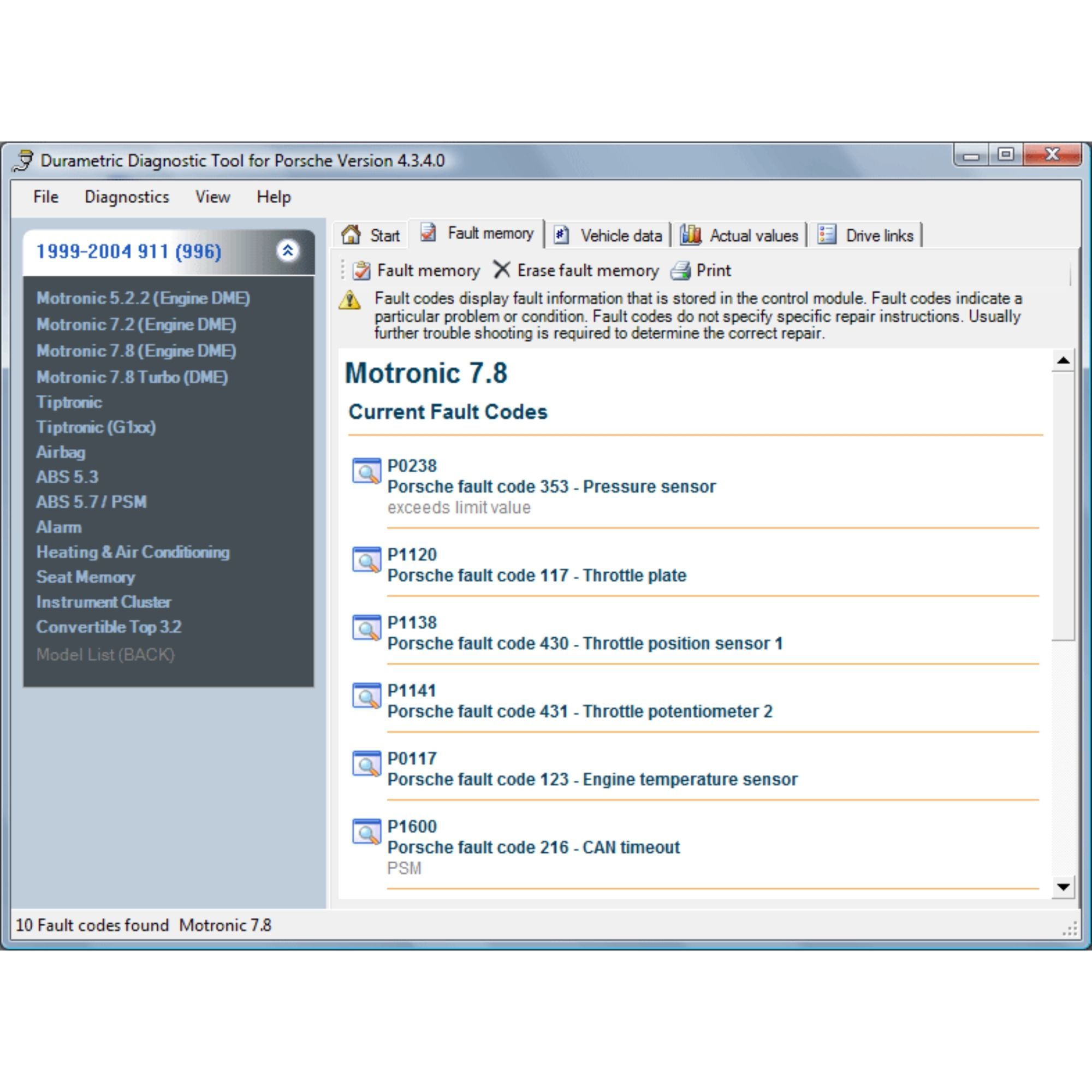Viewport: 1092px width, 1092px height.
Task: Click the detail icon beside P1138
Action: 366,627
